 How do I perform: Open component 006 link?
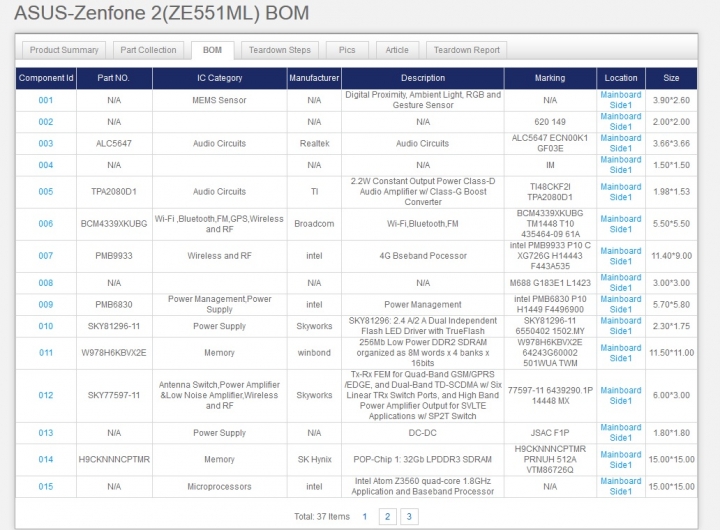point(45,224)
